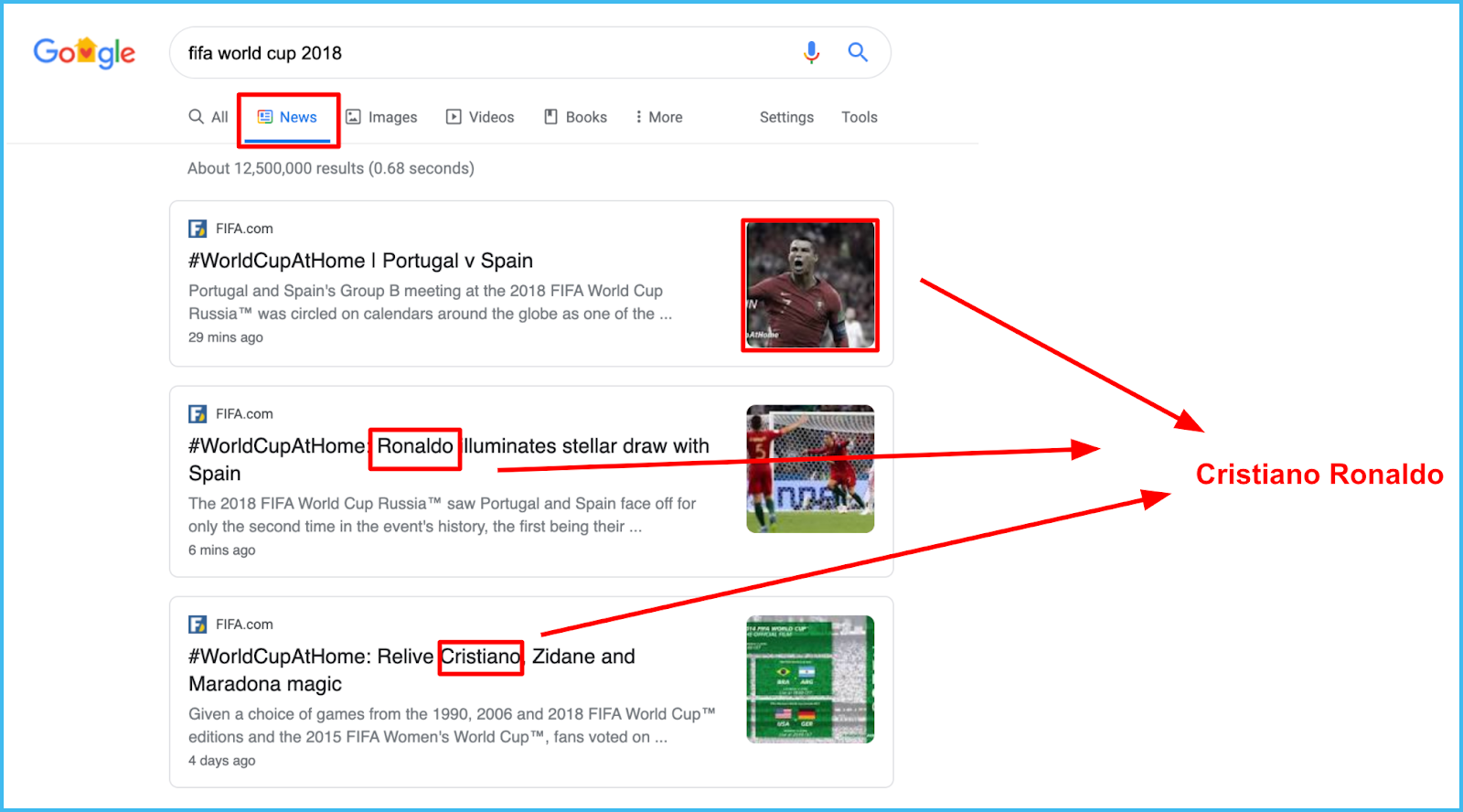The height and width of the screenshot is (812, 1463).
Task: Open the Books tab
Action: [575, 117]
